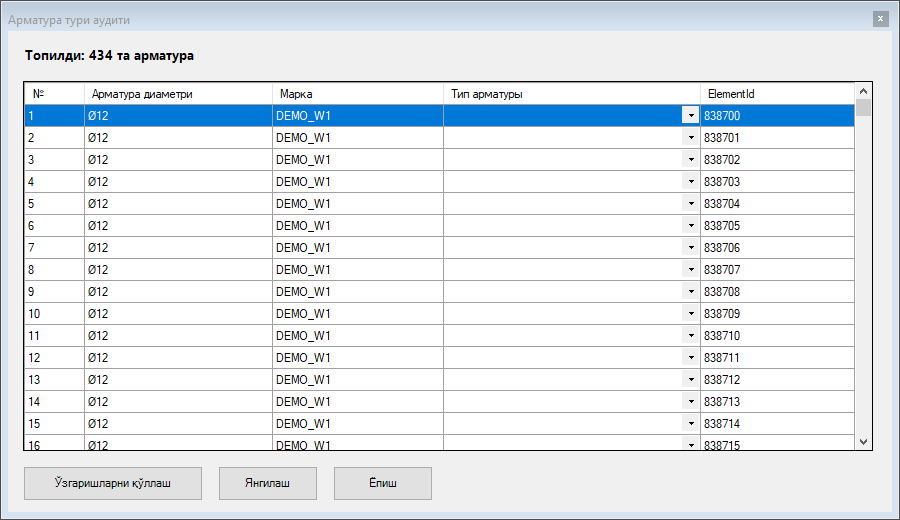Click Ø12 diameter cell in row 3
This screenshot has width=900, height=520.
(179, 160)
